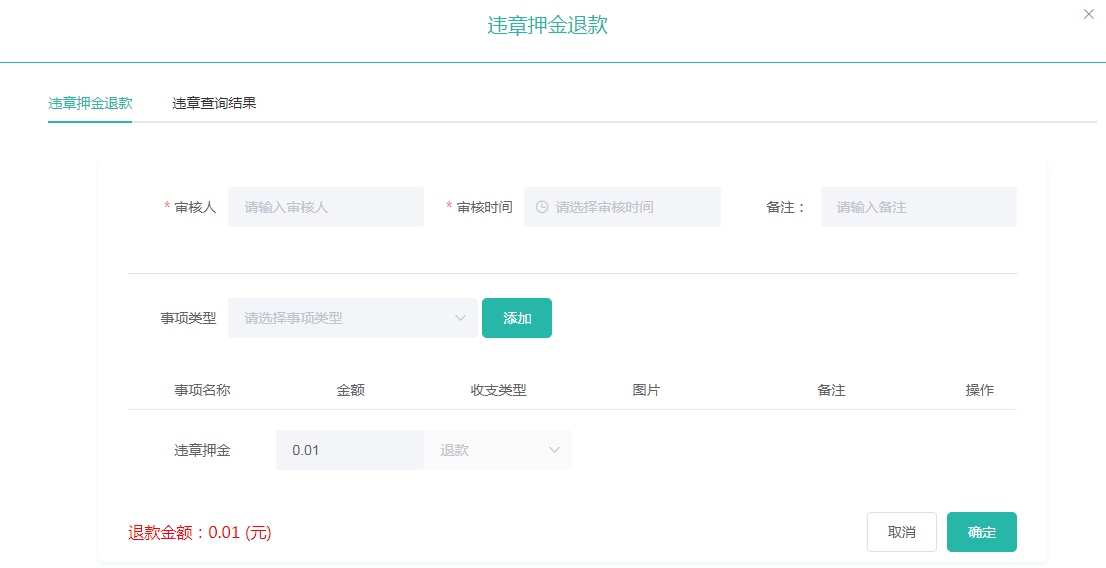Viewport: 1106px width, 568px height.
Task: Click the 0.01 amount input field
Action: coord(349,450)
